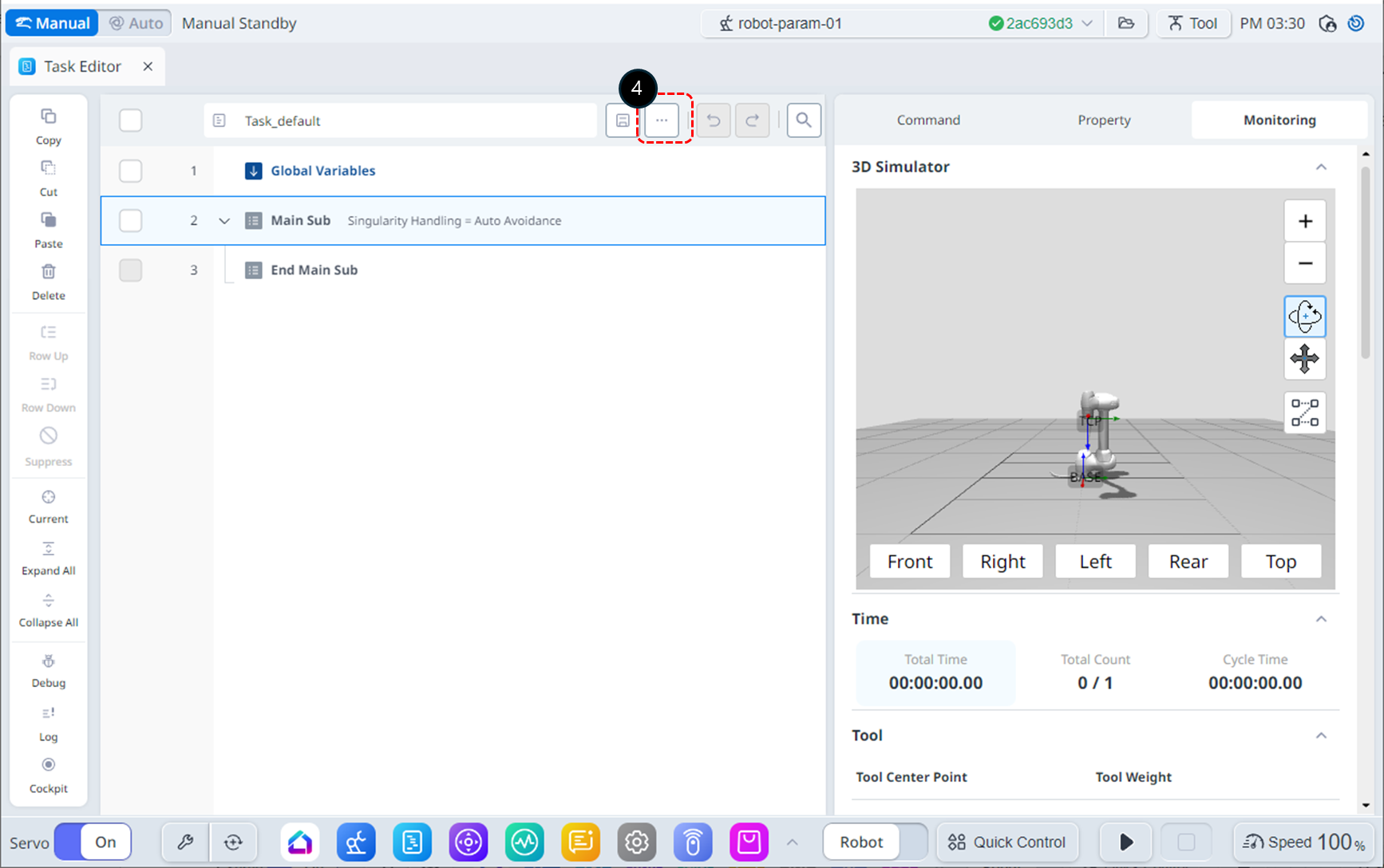Viewport: 1384px width, 868px height.
Task: Click the save task icon
Action: coord(622,120)
